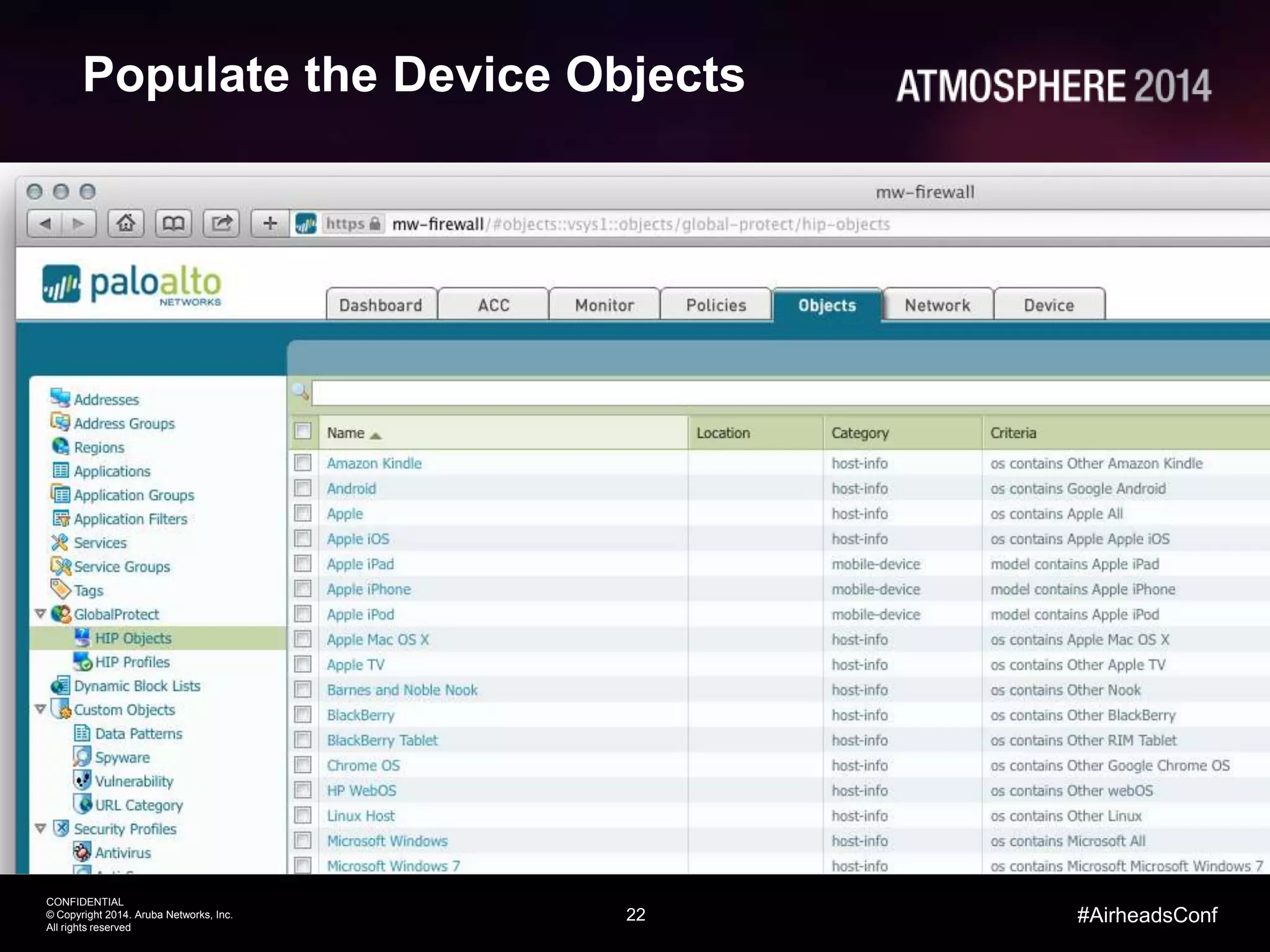The width and height of the screenshot is (1270, 952).
Task: Collapse the Security Profiles tree node
Action: pyautogui.click(x=40, y=828)
